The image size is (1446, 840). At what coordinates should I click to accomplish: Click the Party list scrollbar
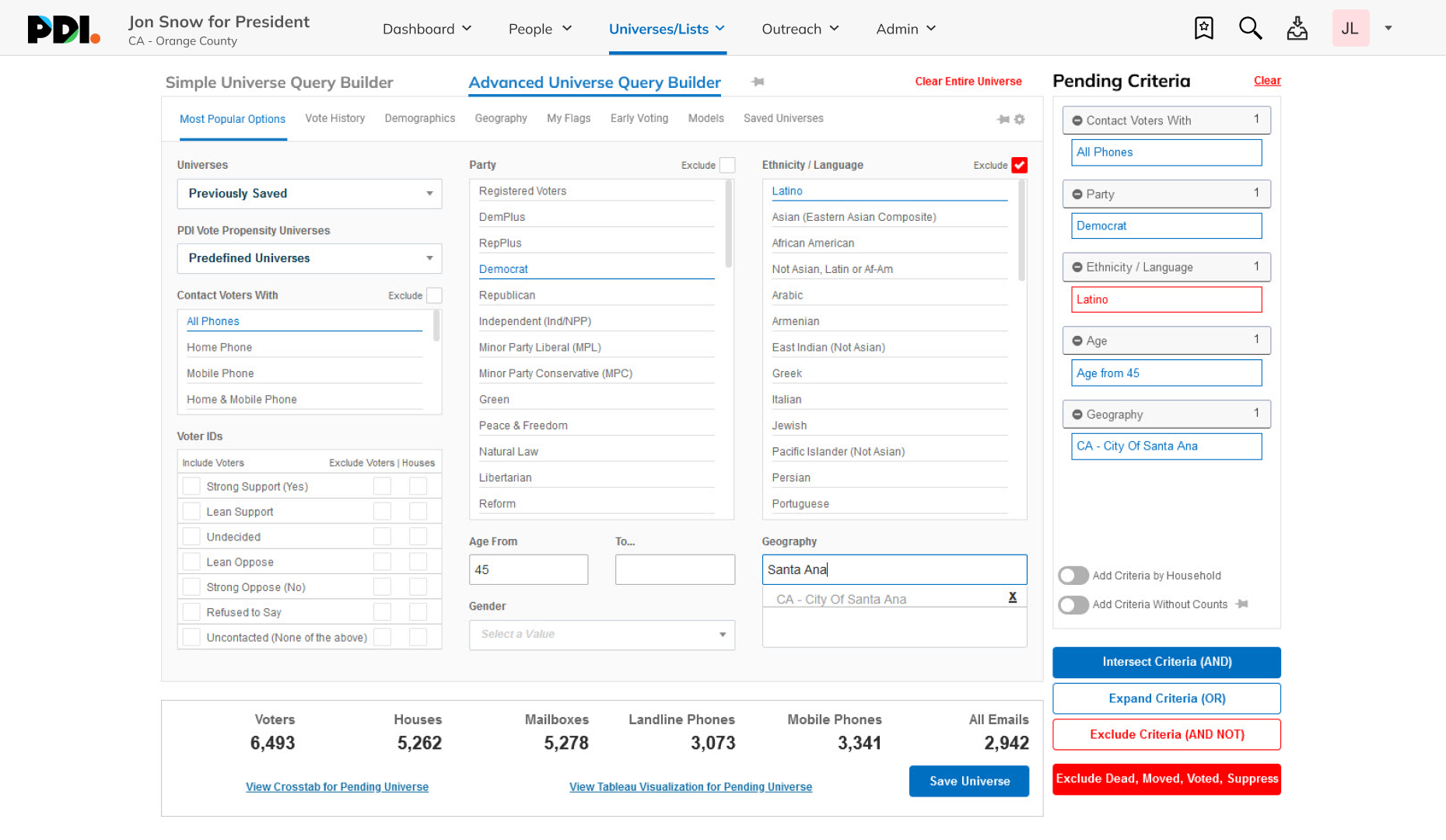(729, 224)
